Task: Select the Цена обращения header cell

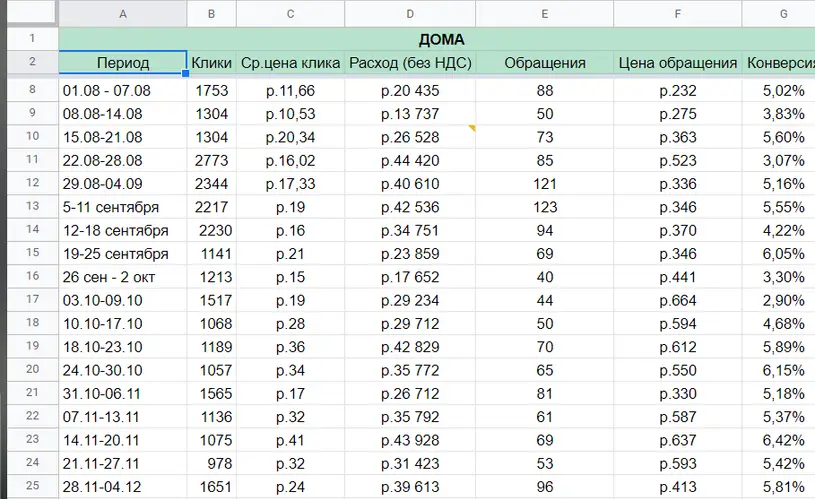Action: [678, 62]
